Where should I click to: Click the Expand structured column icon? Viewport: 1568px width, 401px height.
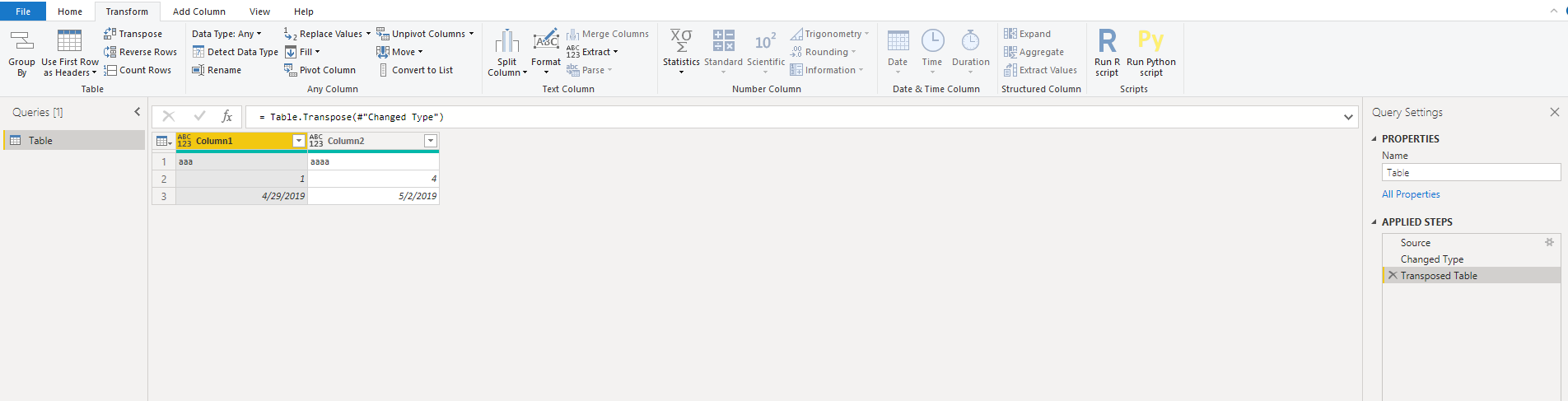(1010, 34)
